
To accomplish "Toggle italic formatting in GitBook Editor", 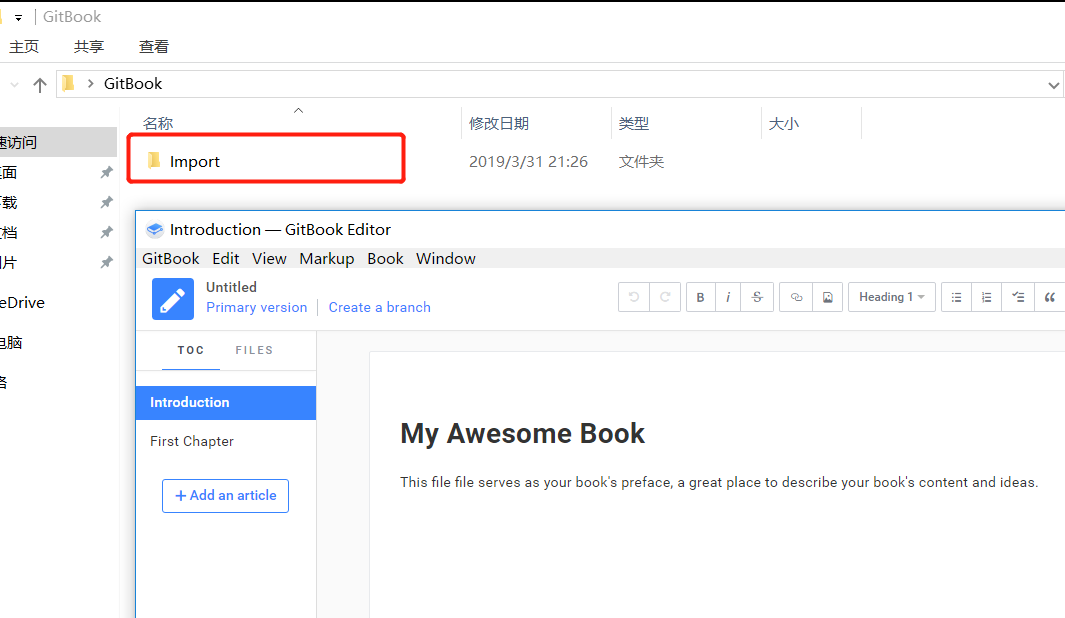I will [x=728, y=297].
